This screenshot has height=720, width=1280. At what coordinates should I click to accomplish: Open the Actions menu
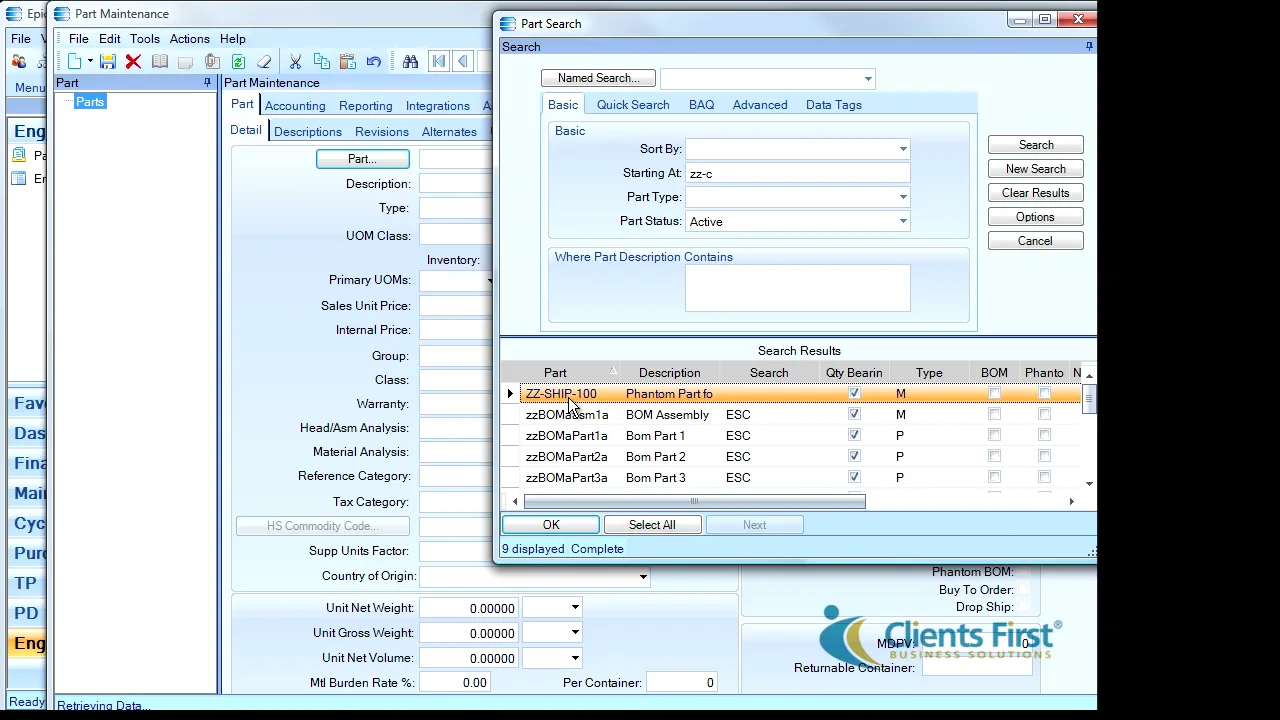(189, 39)
